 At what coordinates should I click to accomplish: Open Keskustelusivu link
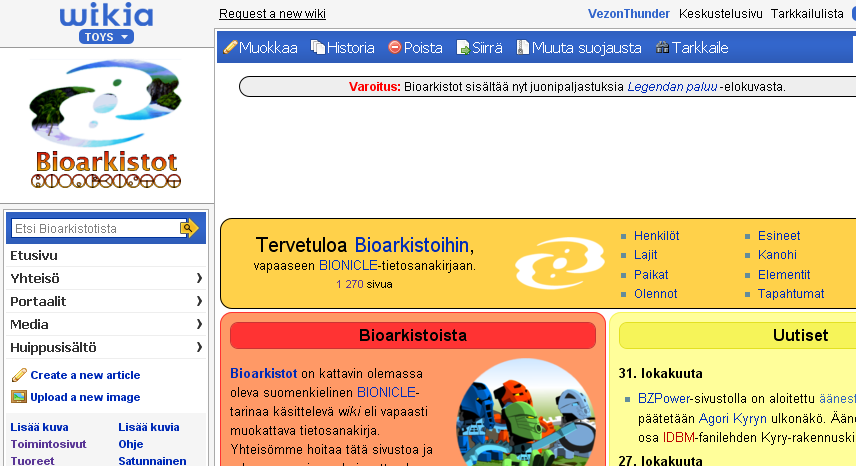coord(721,14)
